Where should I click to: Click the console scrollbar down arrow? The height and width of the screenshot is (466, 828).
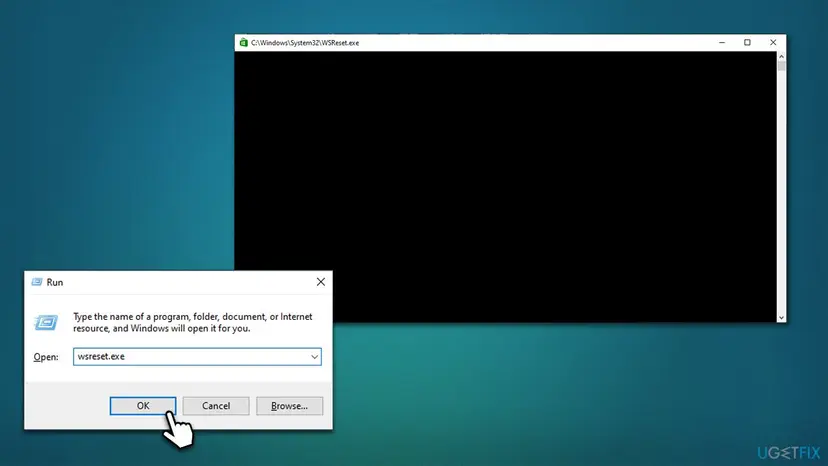coord(781,318)
